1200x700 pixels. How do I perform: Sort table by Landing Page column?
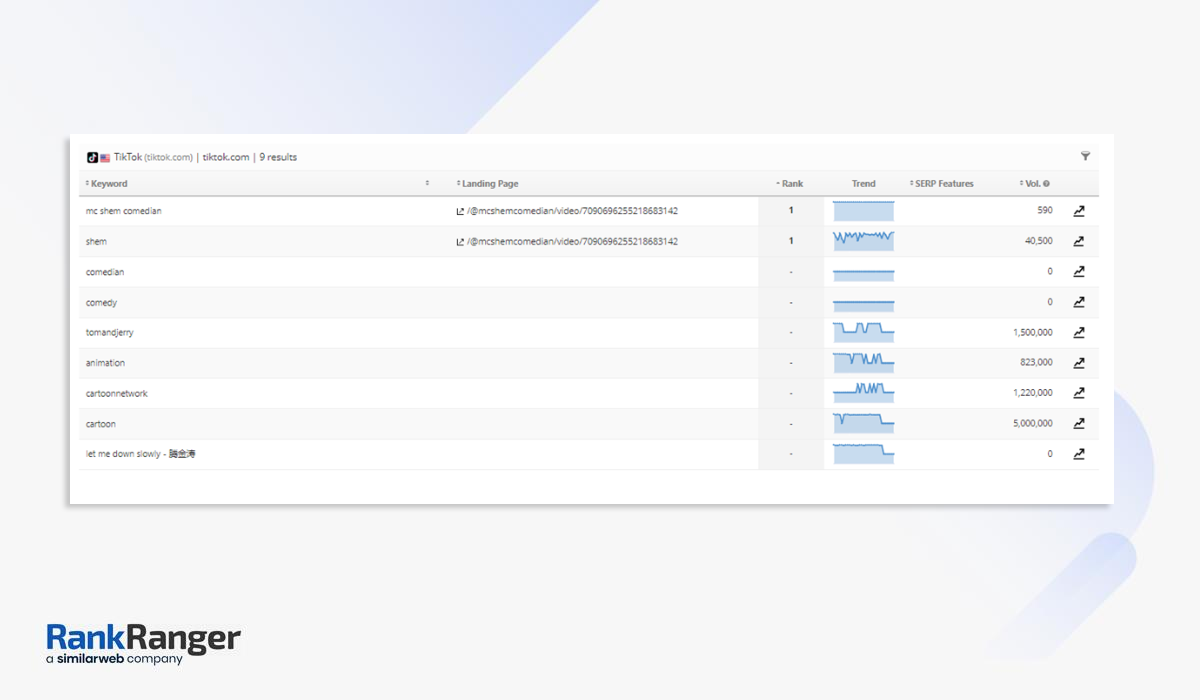click(487, 184)
